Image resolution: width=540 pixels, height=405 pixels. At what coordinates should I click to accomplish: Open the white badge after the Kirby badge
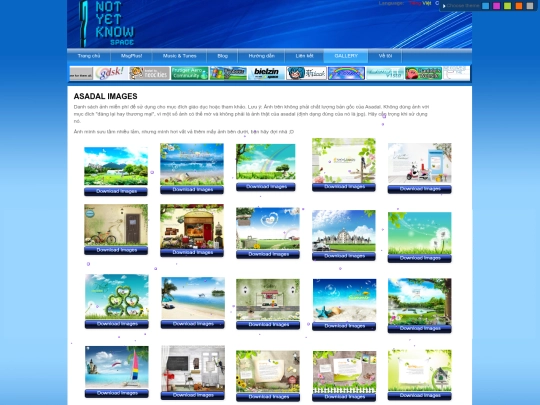click(x=457, y=73)
